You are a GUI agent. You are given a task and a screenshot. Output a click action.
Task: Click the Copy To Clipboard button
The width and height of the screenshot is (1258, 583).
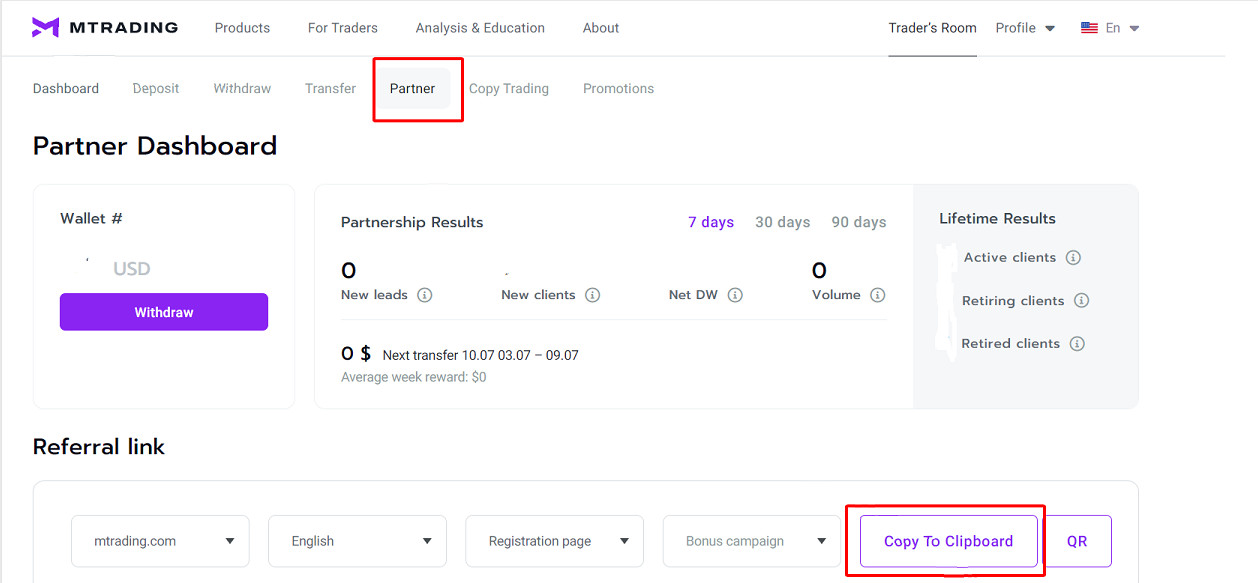click(x=948, y=541)
